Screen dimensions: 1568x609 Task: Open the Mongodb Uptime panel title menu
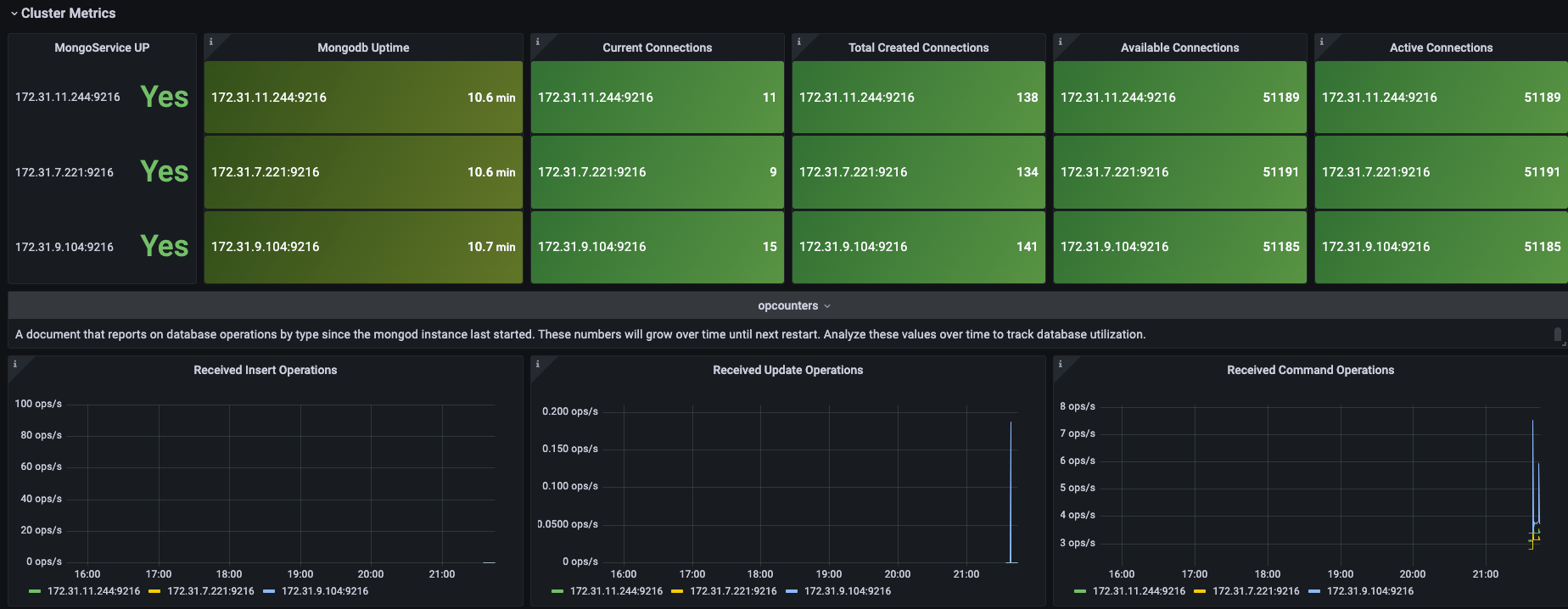tap(363, 47)
